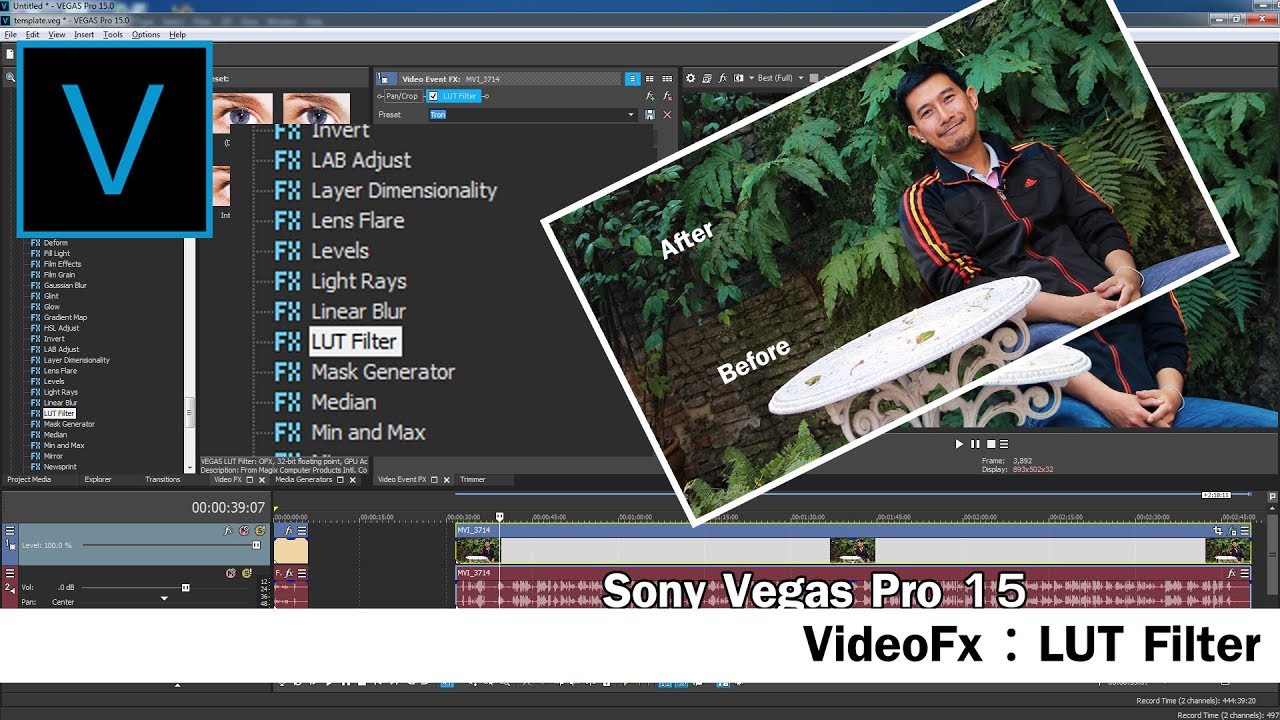The image size is (1280, 720).
Task: Open the Trimmer tab
Action: click(x=472, y=480)
